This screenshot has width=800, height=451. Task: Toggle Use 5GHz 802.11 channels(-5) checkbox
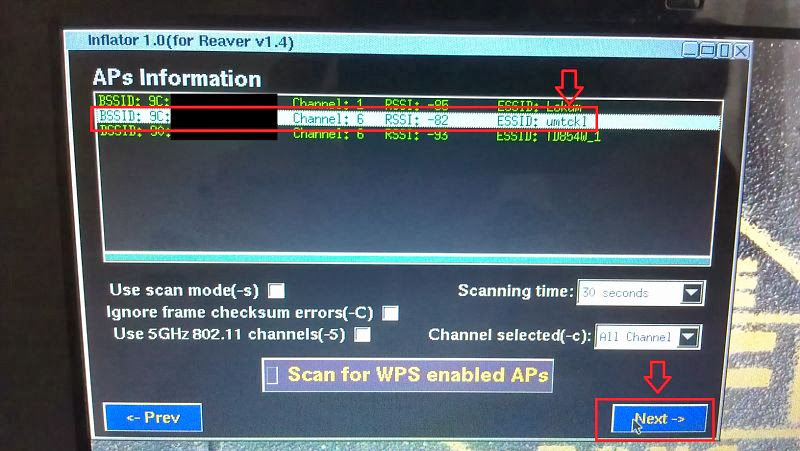362,335
